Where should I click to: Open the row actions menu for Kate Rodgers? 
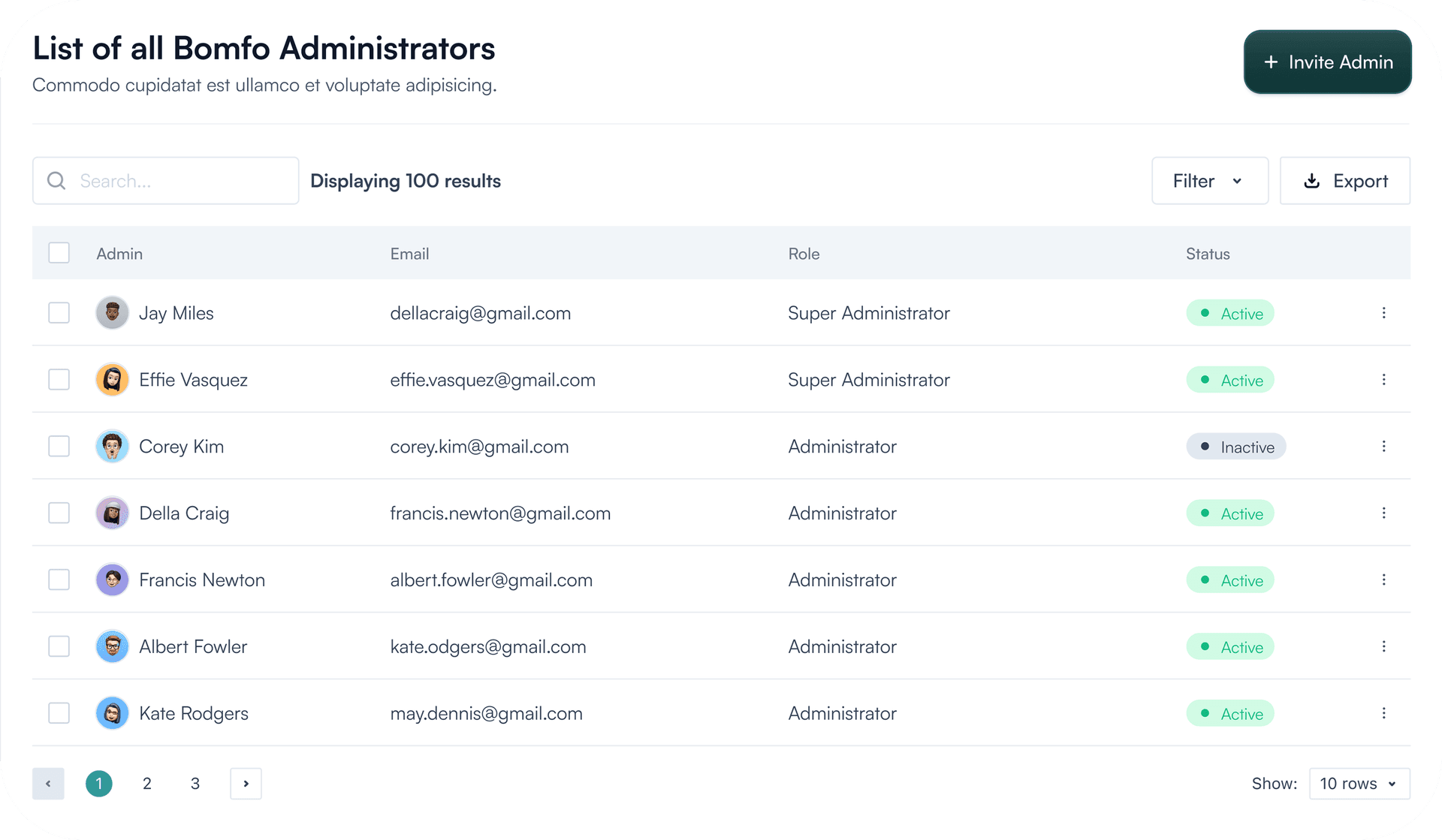1383,713
